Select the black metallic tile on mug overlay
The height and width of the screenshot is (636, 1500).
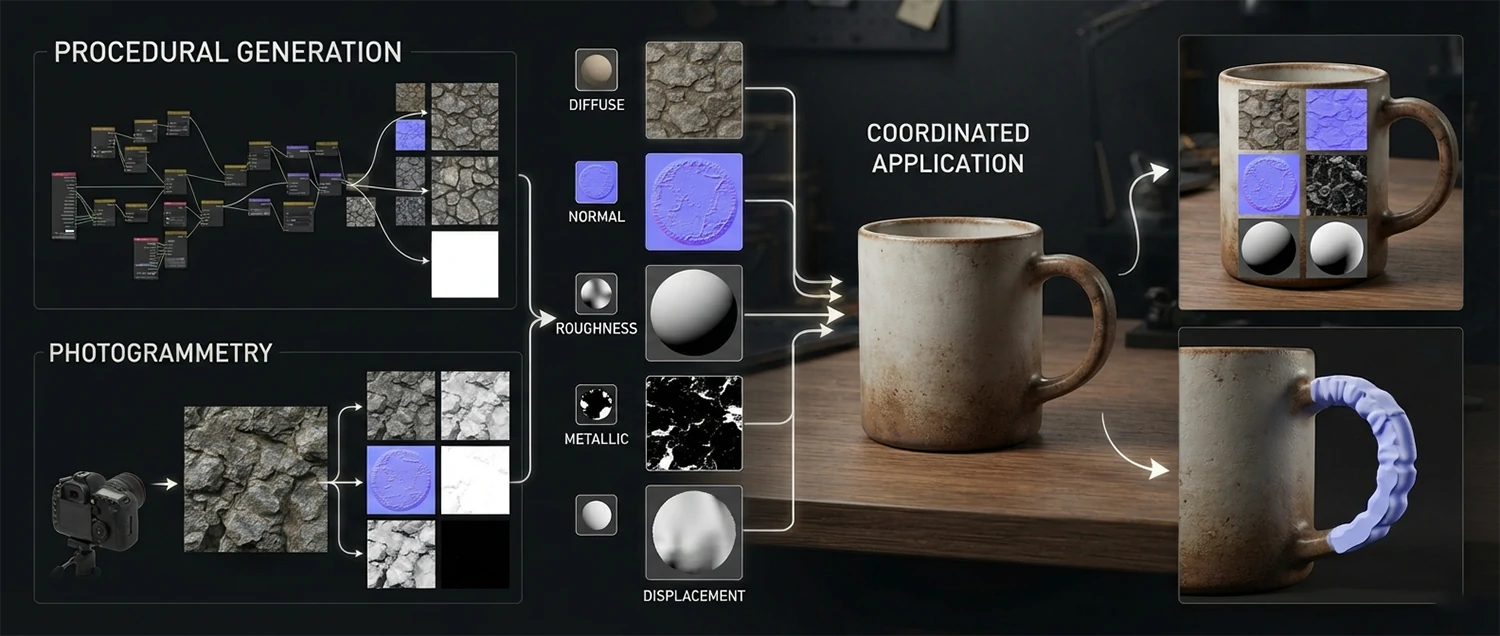pyautogui.click(x=1335, y=184)
